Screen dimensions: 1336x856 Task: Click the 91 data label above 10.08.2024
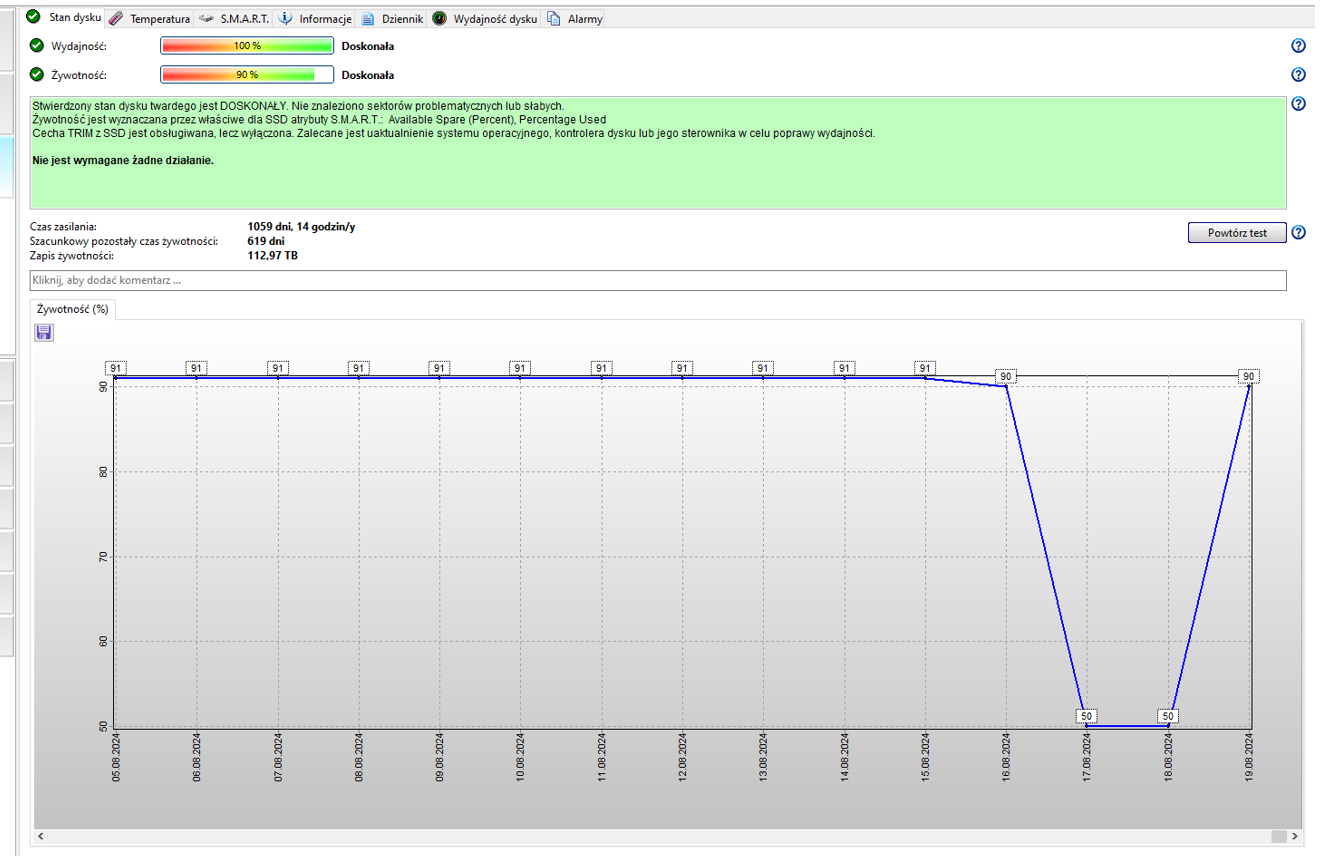[x=520, y=368]
